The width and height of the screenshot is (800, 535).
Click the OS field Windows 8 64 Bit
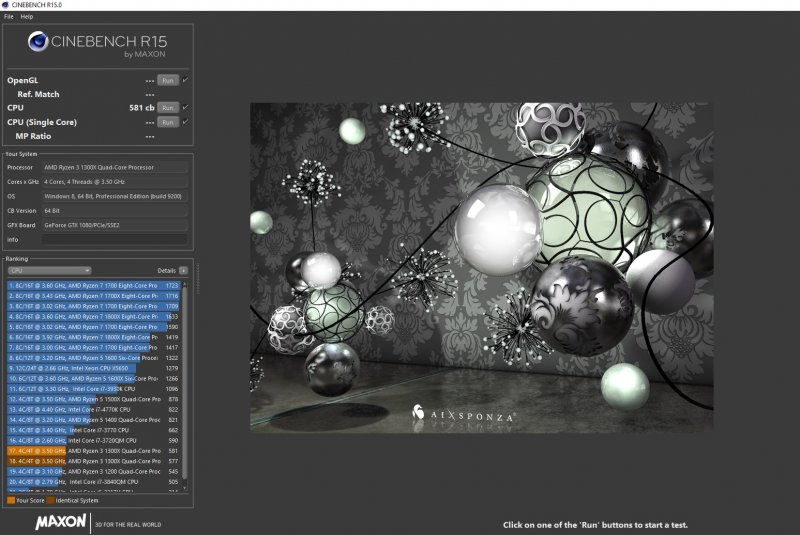pos(115,196)
